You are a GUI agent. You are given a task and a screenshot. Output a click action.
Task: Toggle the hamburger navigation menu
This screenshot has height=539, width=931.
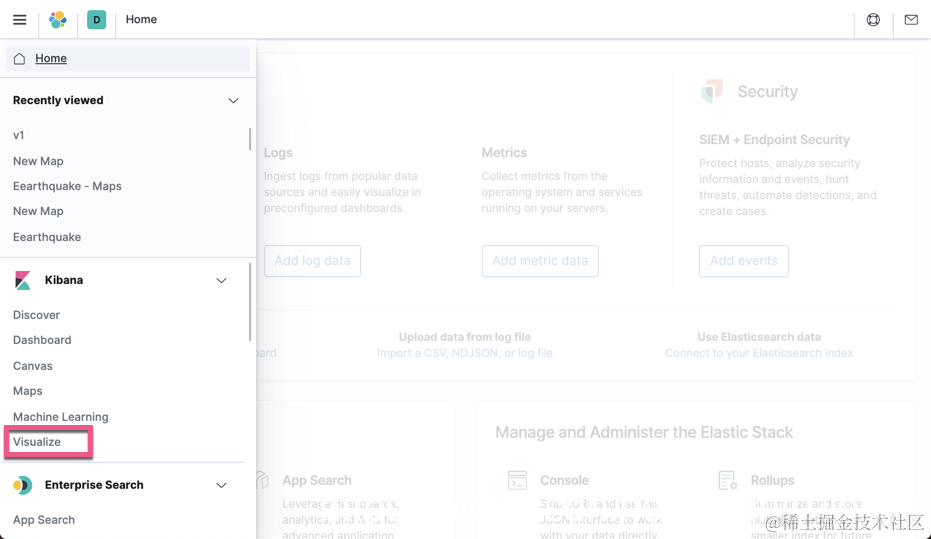tap(20, 20)
